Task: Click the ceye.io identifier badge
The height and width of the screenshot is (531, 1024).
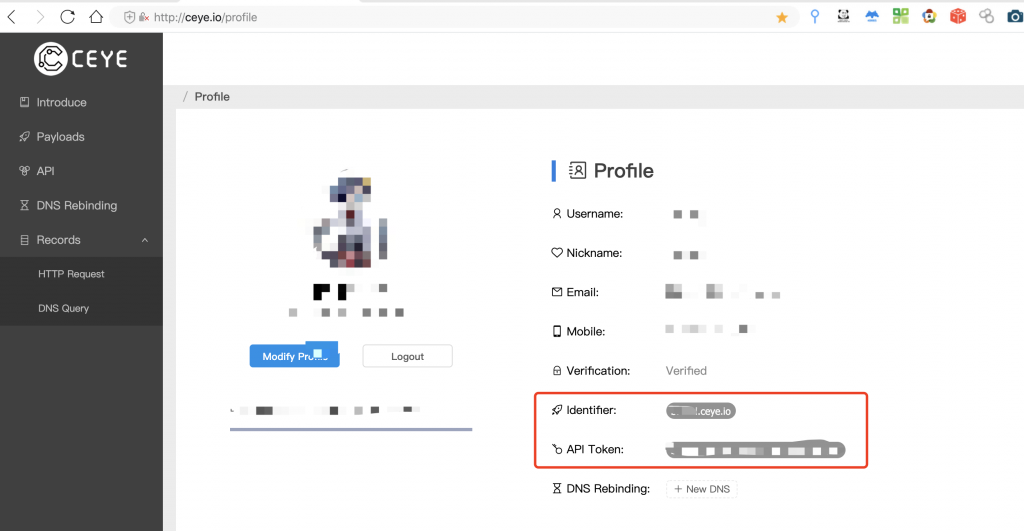Action: [701, 411]
